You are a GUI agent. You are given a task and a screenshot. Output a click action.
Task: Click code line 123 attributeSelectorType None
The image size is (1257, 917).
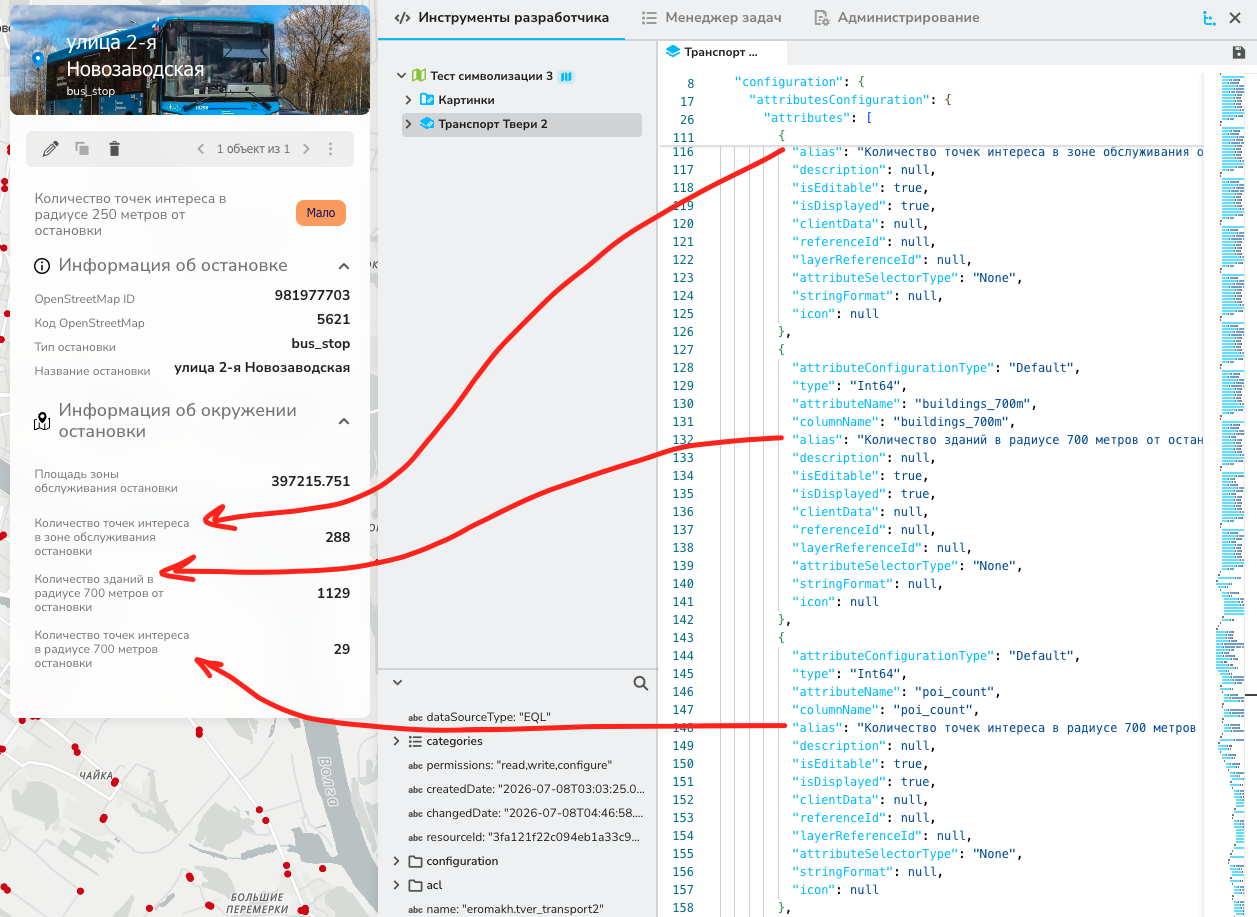pos(906,278)
